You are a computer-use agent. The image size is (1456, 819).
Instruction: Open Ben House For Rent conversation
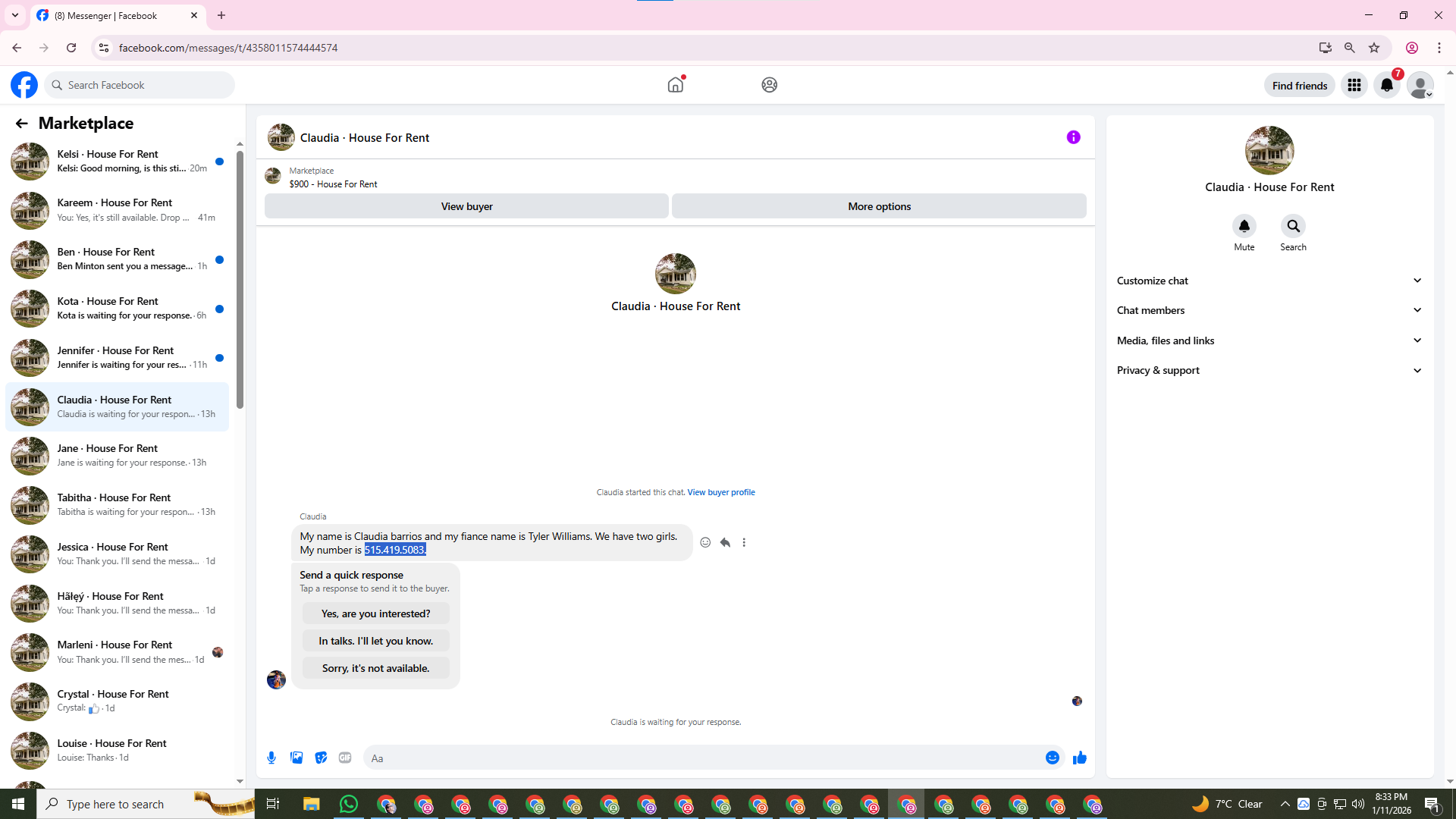tap(118, 259)
